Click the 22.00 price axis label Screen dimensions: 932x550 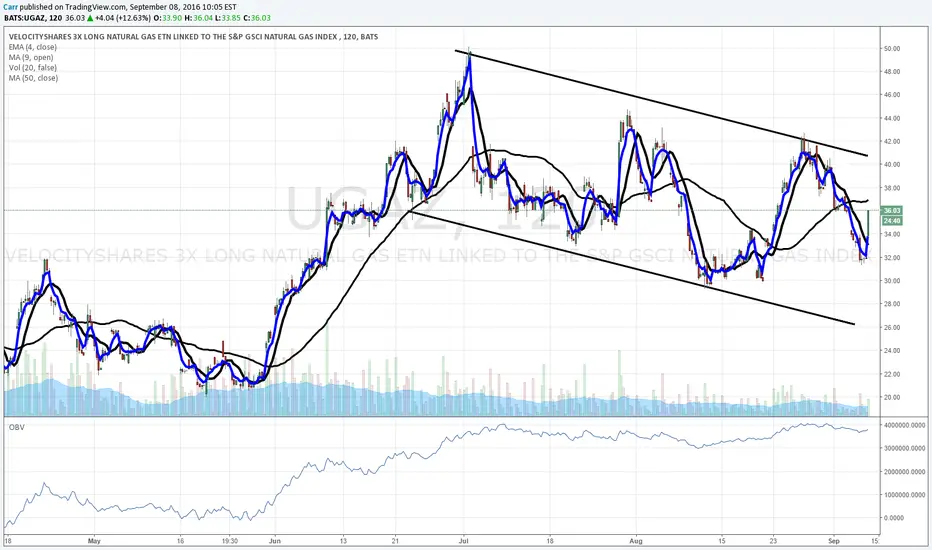point(892,374)
